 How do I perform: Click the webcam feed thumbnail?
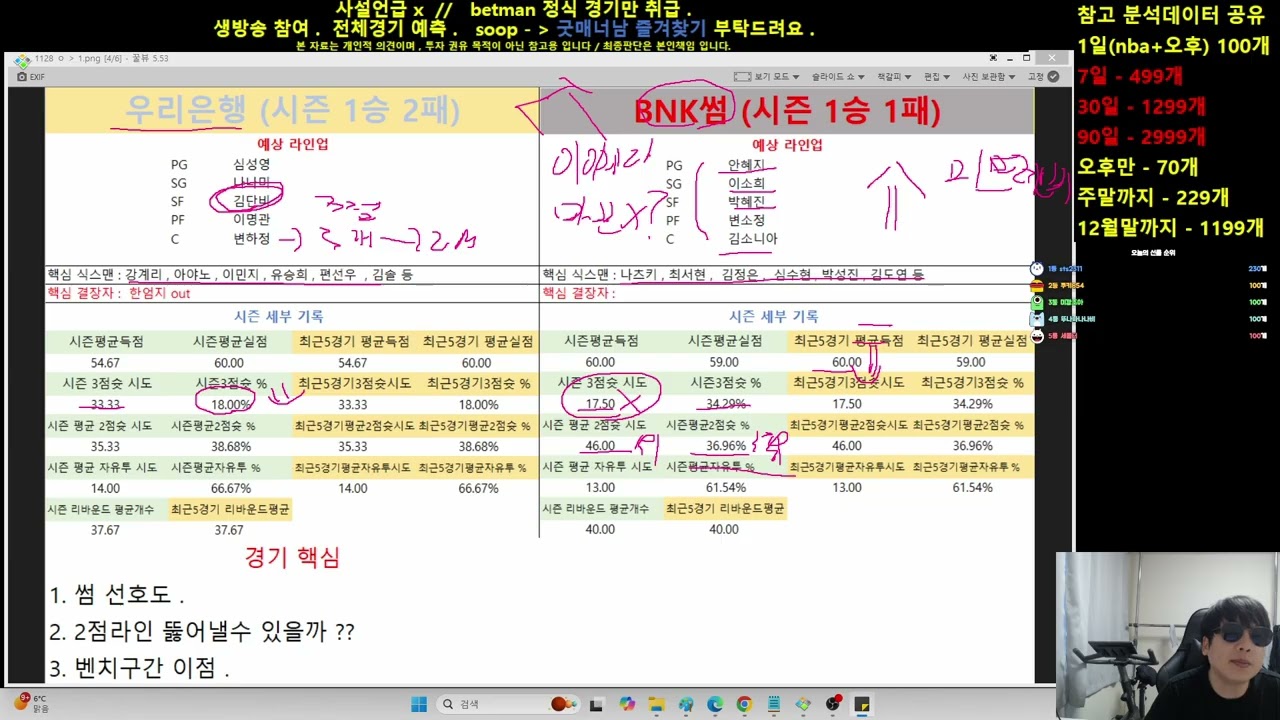(1168, 635)
